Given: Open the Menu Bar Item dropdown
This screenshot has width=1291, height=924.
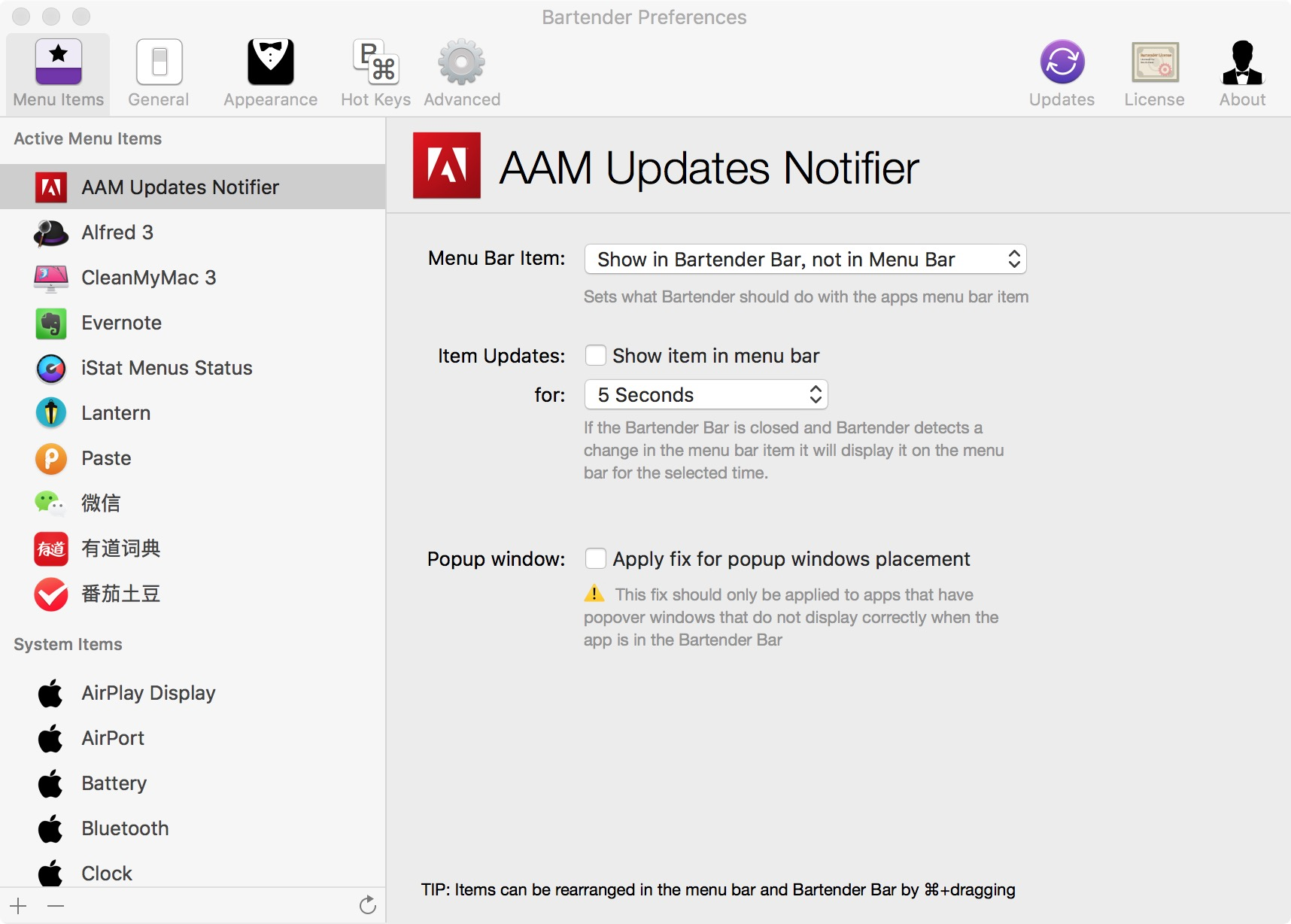Looking at the screenshot, I should [805, 260].
